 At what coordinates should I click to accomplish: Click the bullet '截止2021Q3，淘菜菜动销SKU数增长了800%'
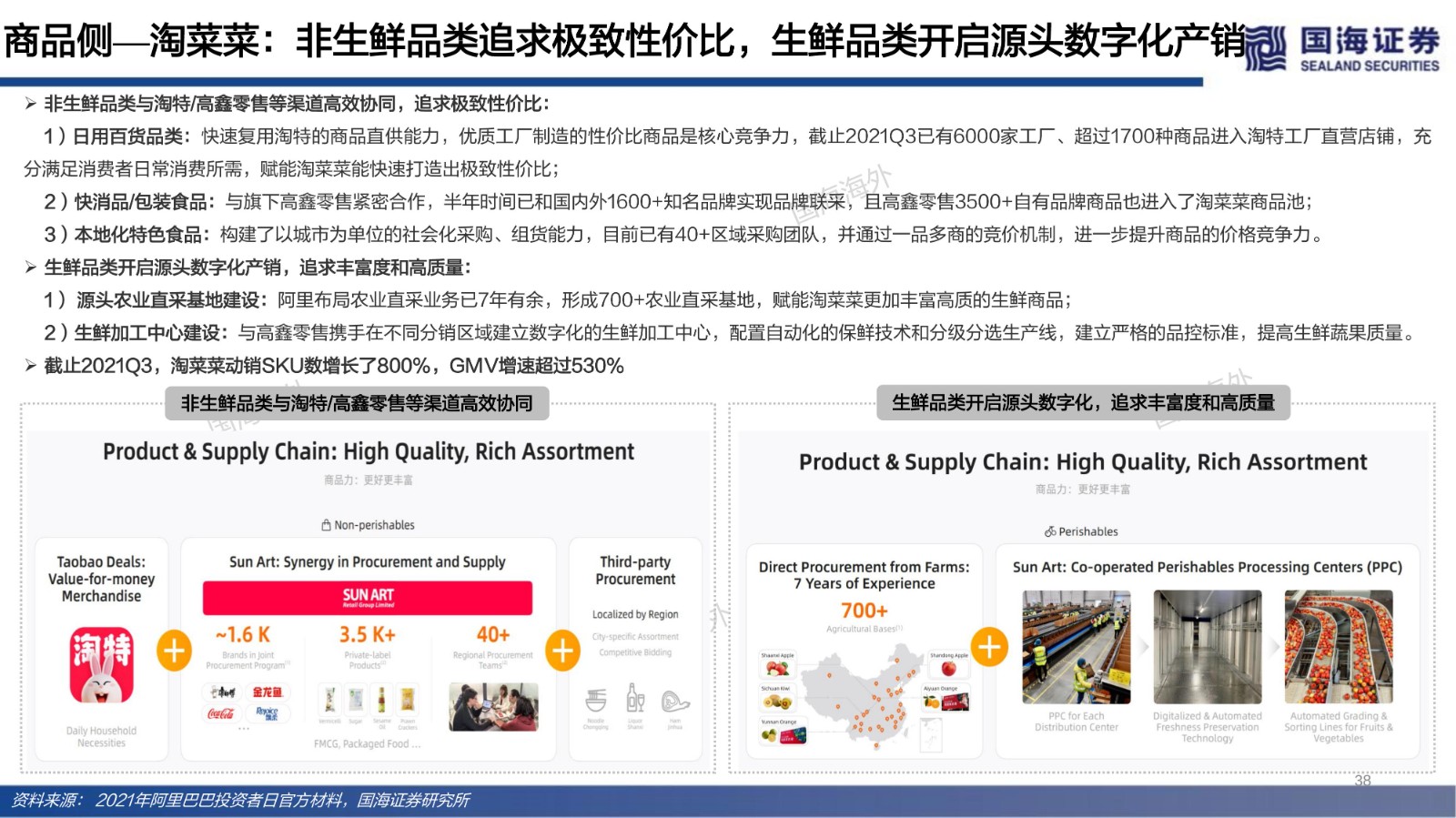tap(334, 366)
